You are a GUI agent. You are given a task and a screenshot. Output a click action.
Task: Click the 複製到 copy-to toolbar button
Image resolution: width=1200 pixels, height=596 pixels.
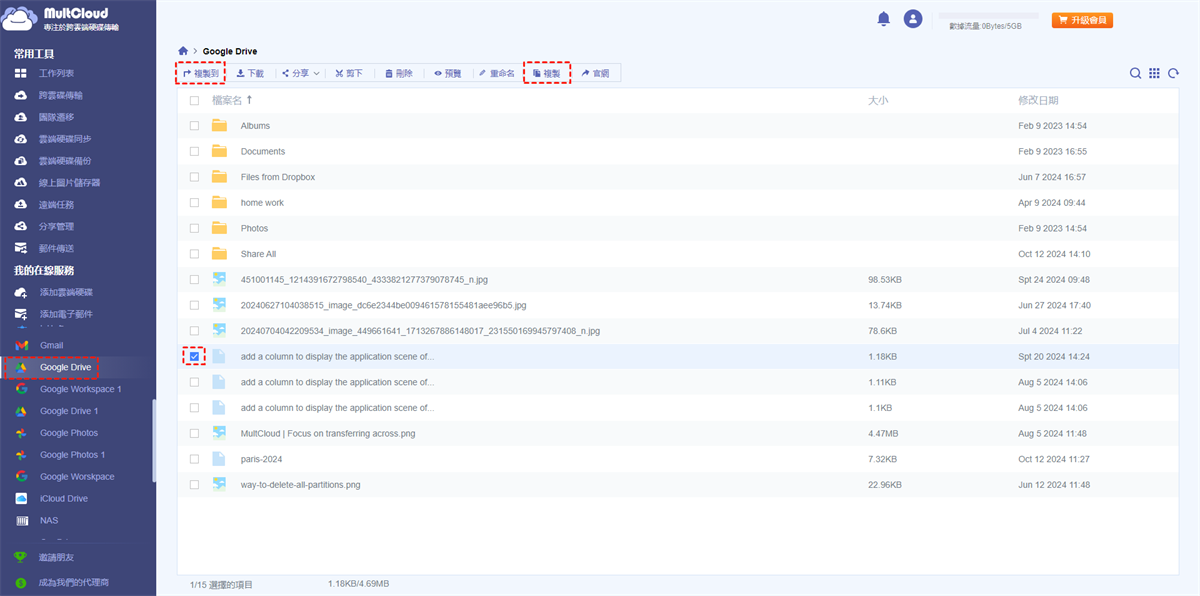pos(200,73)
